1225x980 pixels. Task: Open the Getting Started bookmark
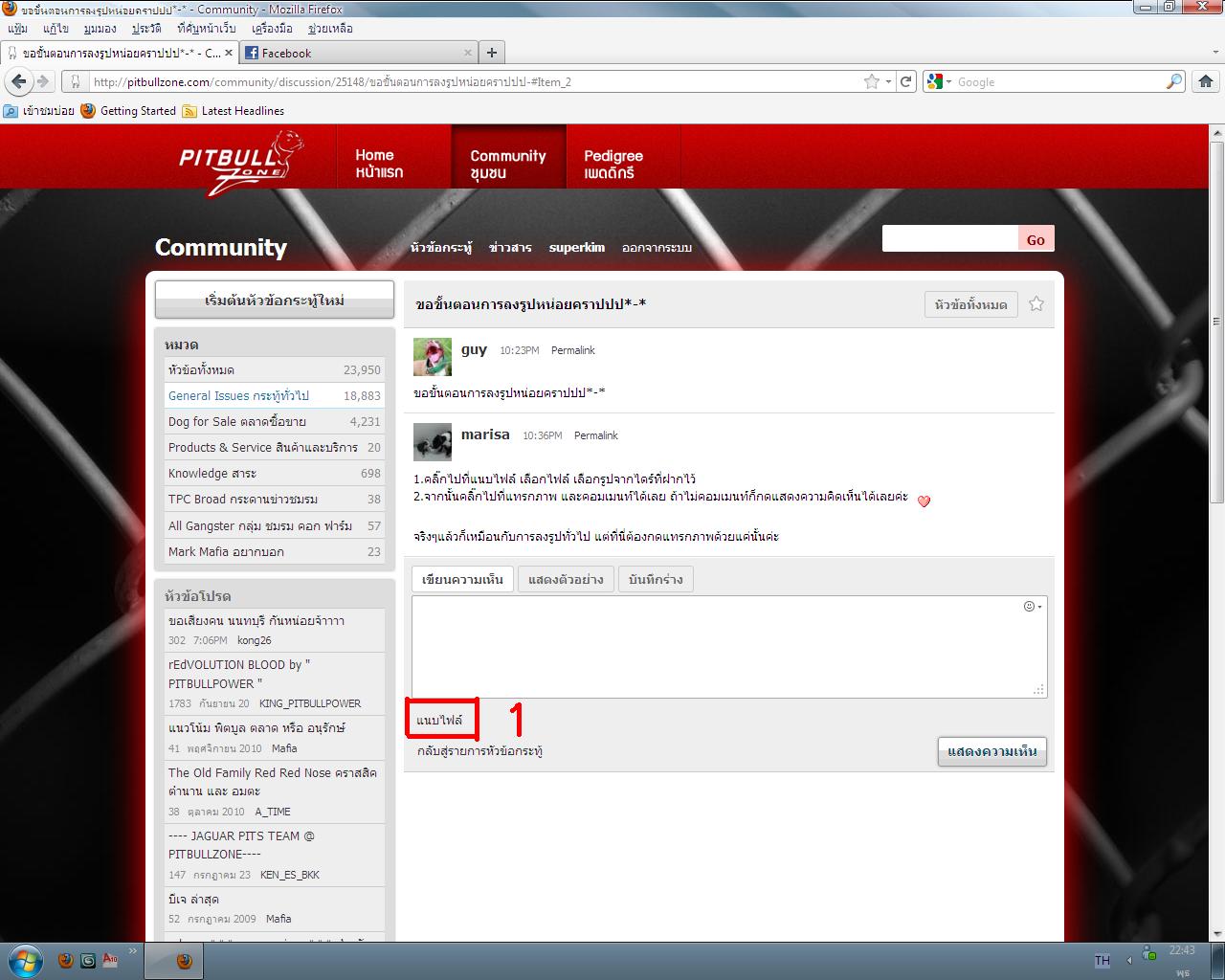pyautogui.click(x=128, y=111)
